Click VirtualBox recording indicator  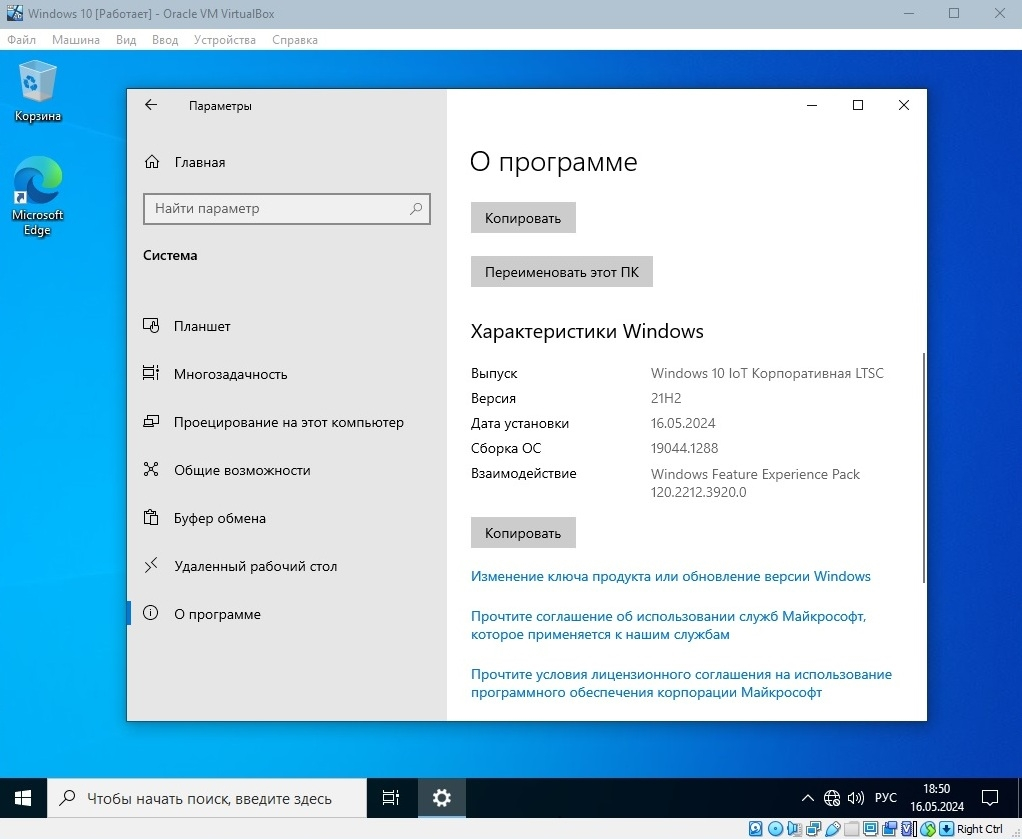[x=890, y=829]
